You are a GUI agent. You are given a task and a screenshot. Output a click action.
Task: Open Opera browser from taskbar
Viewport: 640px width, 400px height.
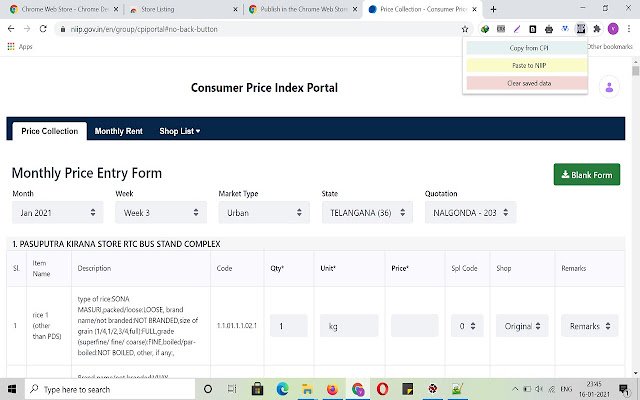(x=382, y=389)
